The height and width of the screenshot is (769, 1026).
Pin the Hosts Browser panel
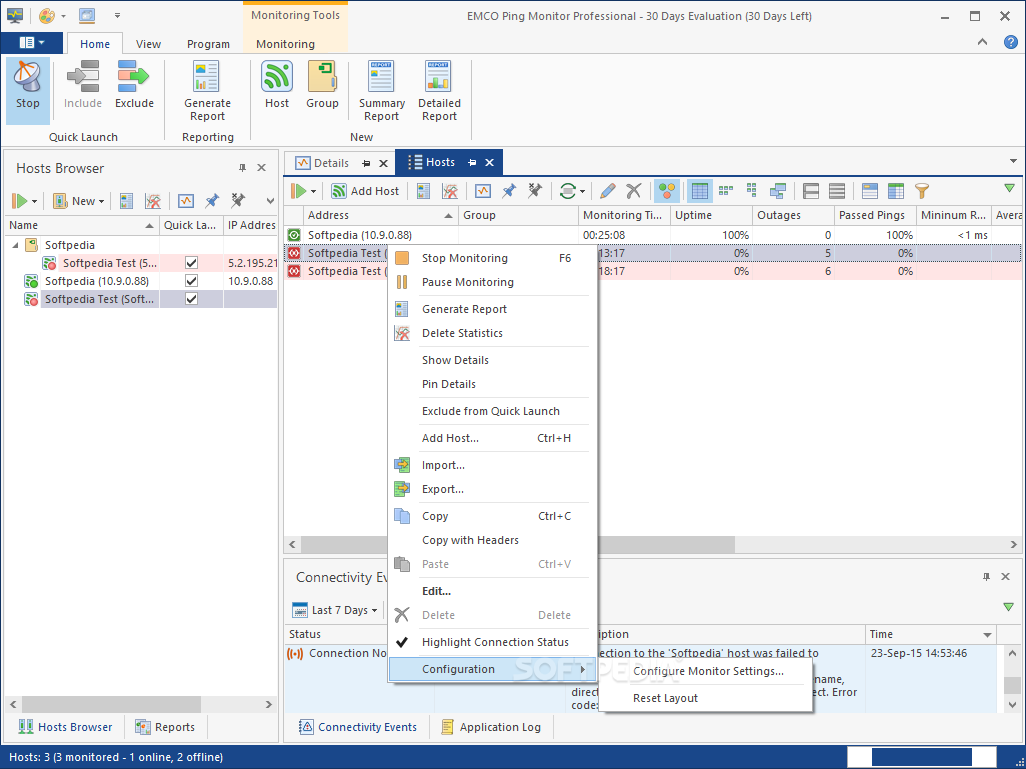point(242,168)
